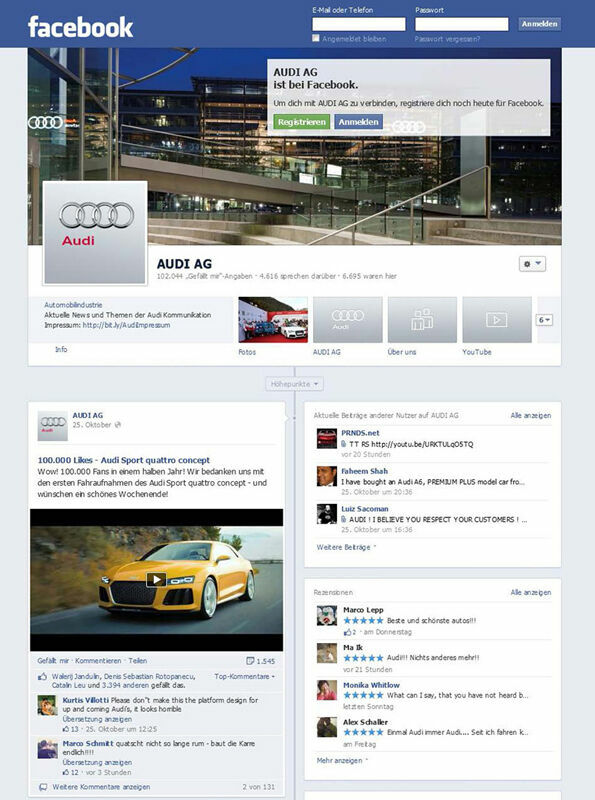Open the AUDI AG app tile
This screenshot has width=595, height=800.
(348, 320)
